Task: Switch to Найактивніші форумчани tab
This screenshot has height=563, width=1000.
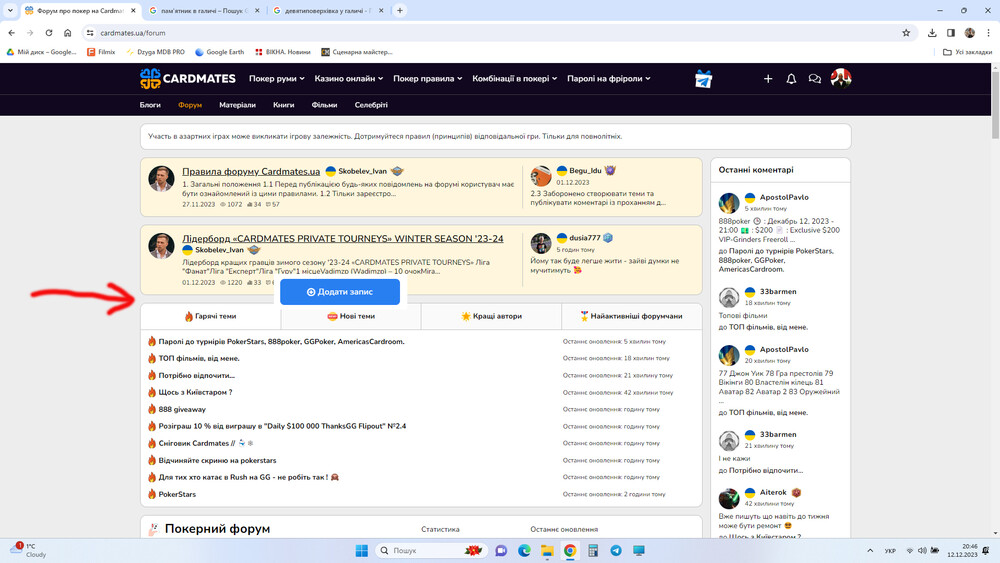Action: click(631, 316)
